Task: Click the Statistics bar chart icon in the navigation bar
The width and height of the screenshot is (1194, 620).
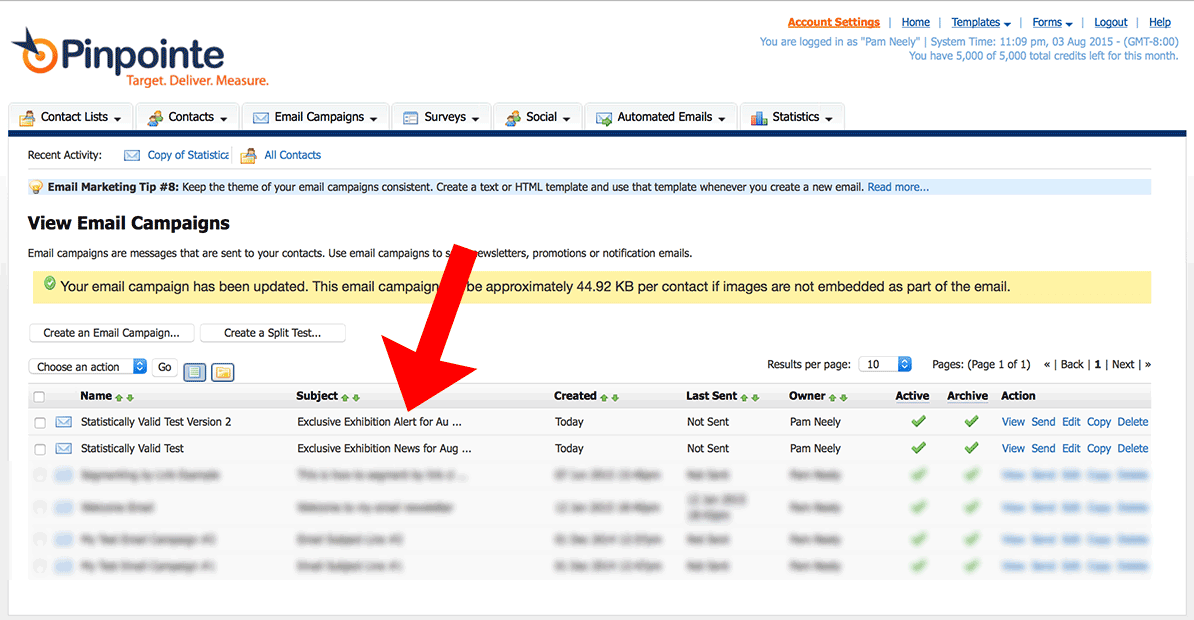Action: pyautogui.click(x=758, y=118)
